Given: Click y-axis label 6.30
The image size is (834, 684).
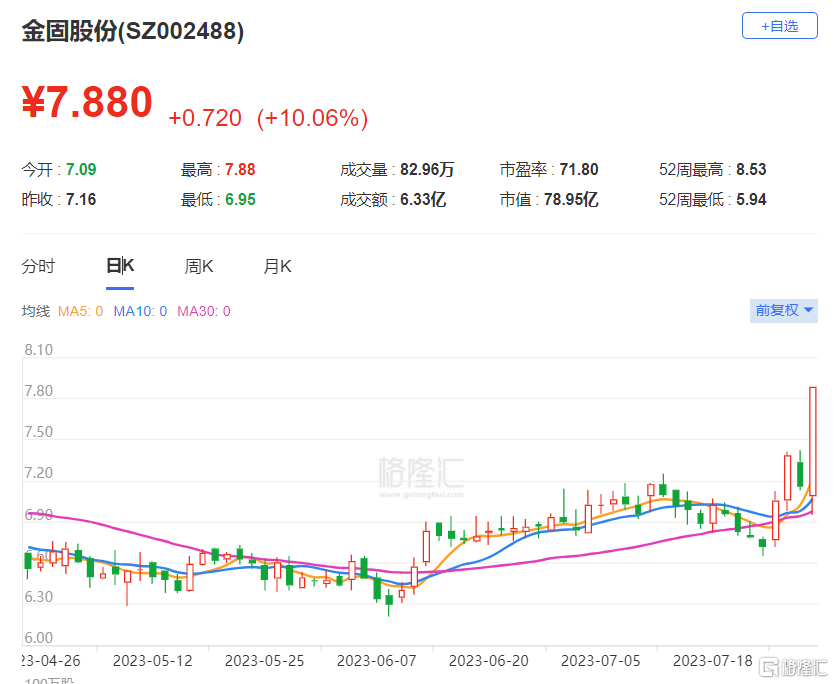Looking at the screenshot, I should pyautogui.click(x=39, y=597).
